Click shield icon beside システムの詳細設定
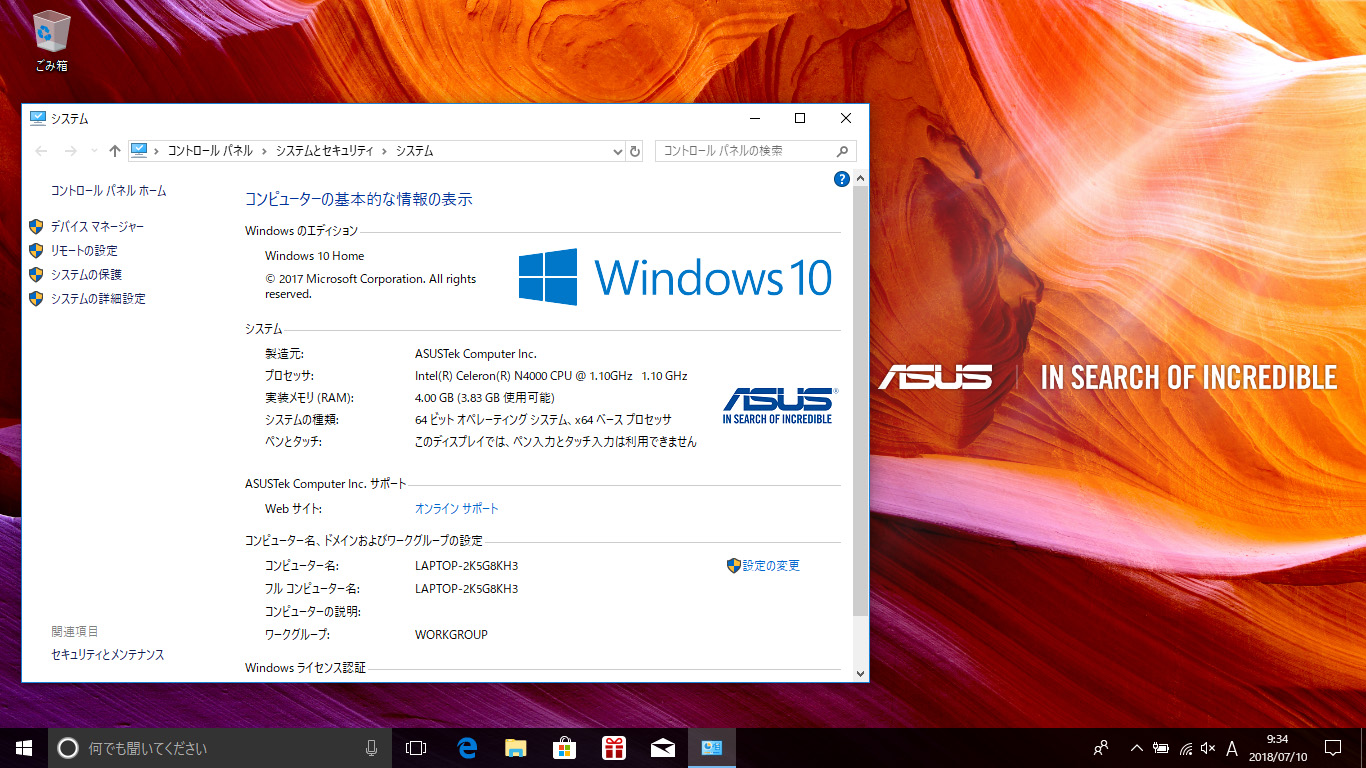Image resolution: width=1366 pixels, height=768 pixels. click(x=36, y=299)
